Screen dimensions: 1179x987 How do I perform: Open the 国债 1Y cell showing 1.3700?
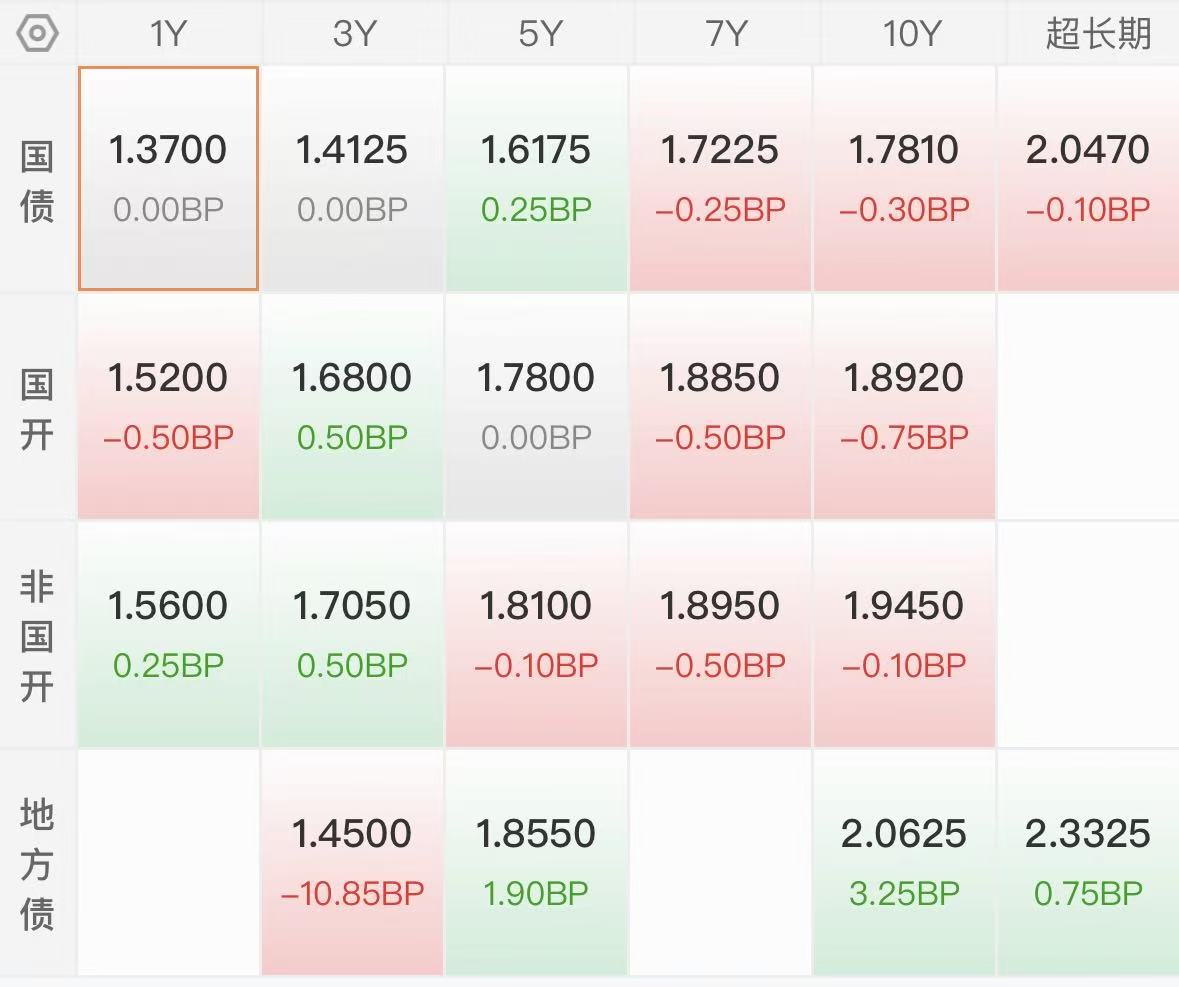click(x=168, y=179)
